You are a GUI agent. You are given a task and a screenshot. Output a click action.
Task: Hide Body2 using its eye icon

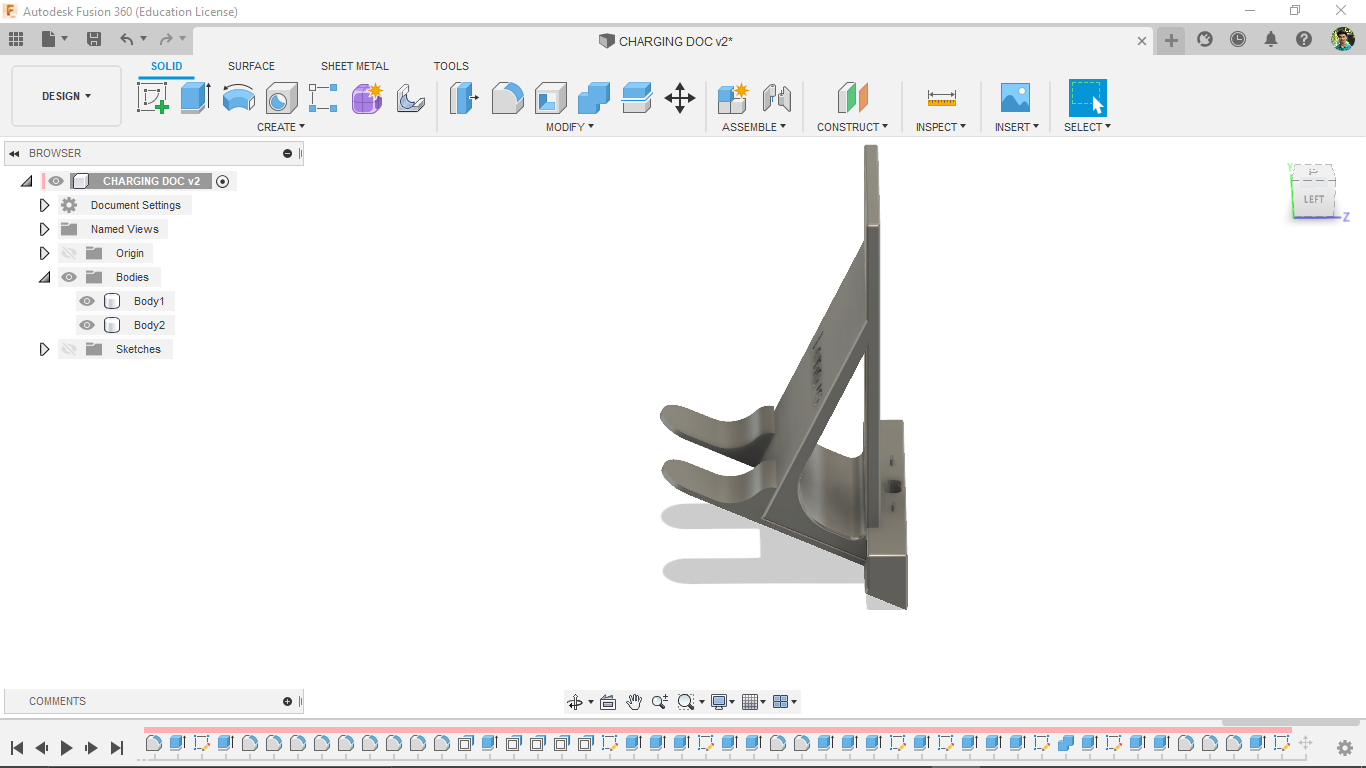point(87,325)
